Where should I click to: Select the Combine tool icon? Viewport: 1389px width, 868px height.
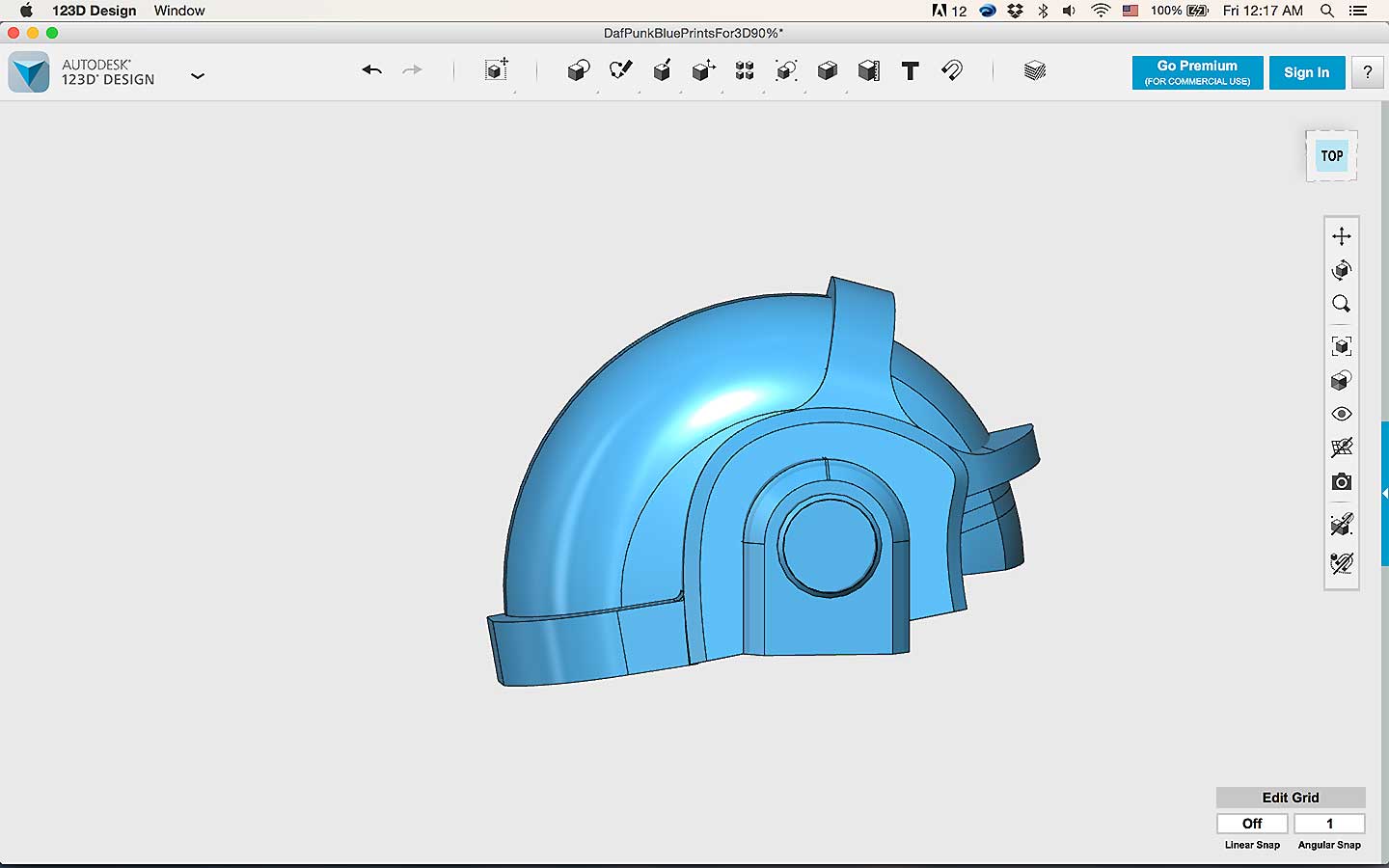point(828,70)
